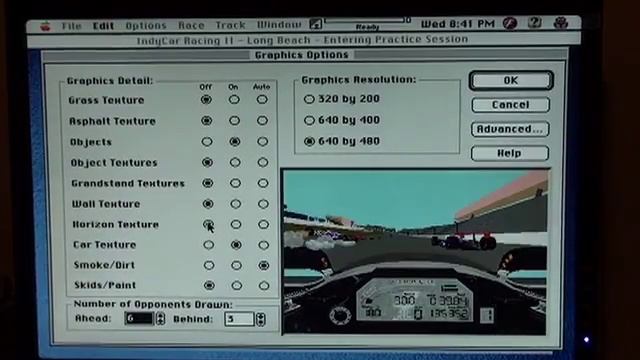Set Horizon Texture to Off
The width and height of the screenshot is (640, 360).
click(208, 224)
